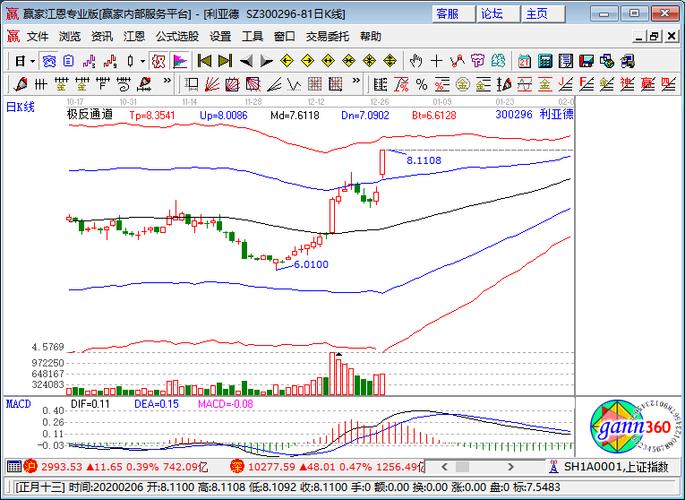Select the crosshair cursor tool
Viewport: 685px width, 500px height.
[x=436, y=61]
